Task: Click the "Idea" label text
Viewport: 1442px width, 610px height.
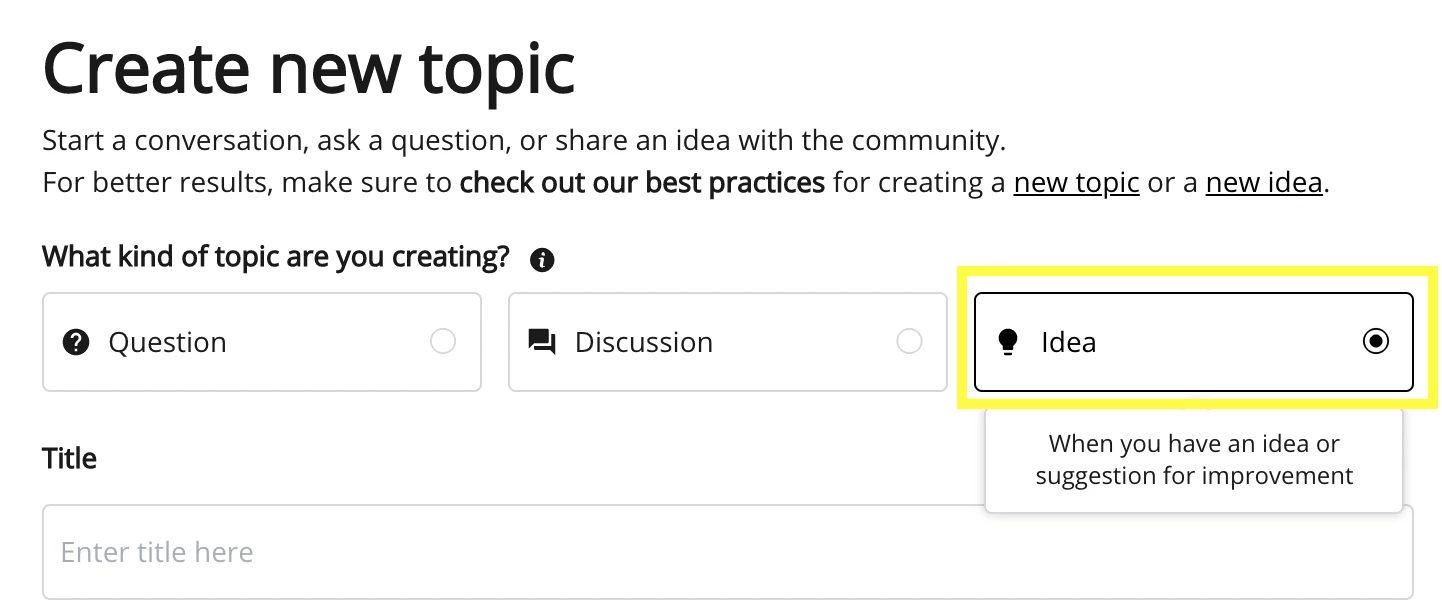Action: point(1068,342)
